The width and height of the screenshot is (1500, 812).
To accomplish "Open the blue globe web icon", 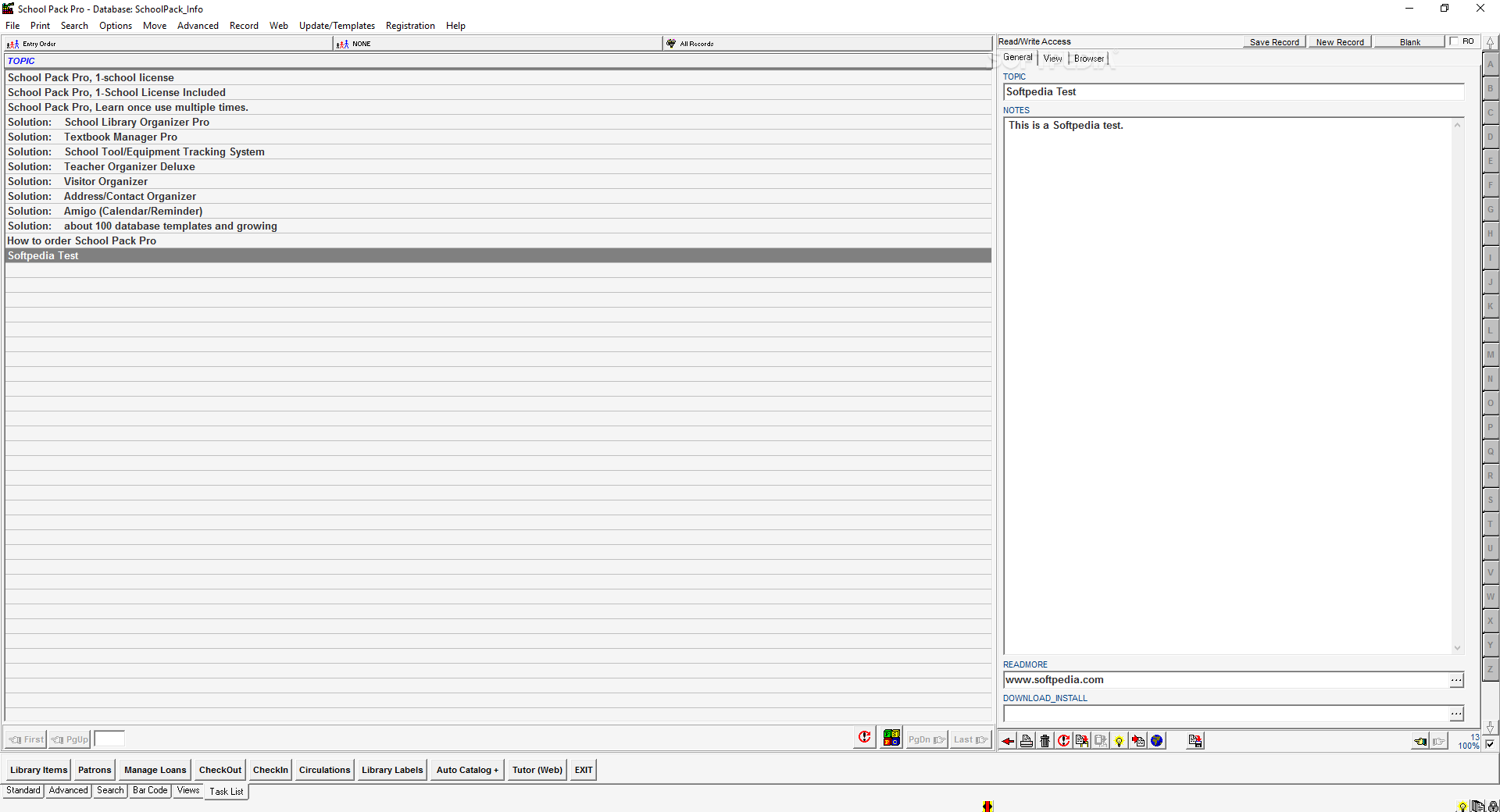I will pyautogui.click(x=1157, y=741).
